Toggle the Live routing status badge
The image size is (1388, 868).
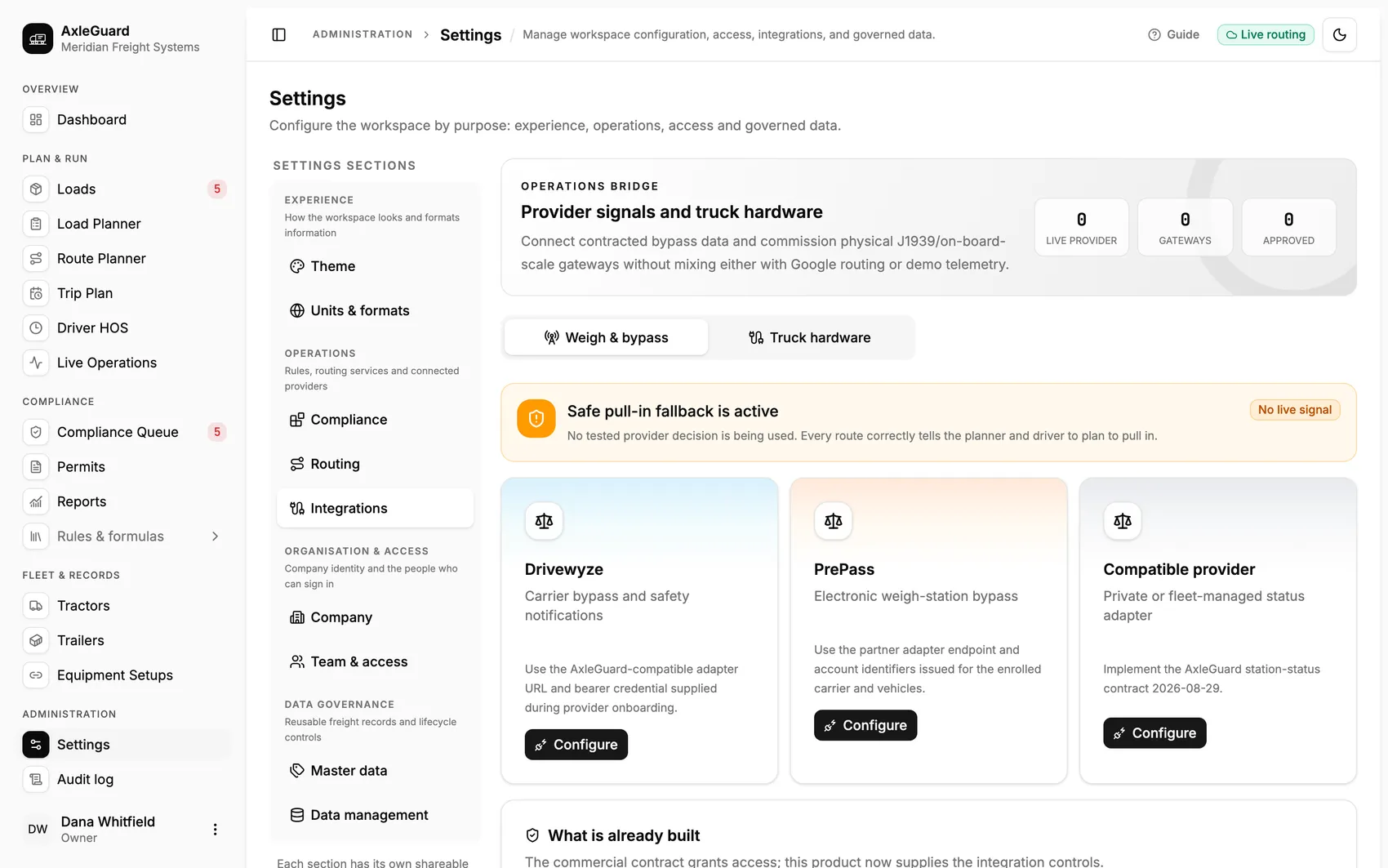point(1266,34)
